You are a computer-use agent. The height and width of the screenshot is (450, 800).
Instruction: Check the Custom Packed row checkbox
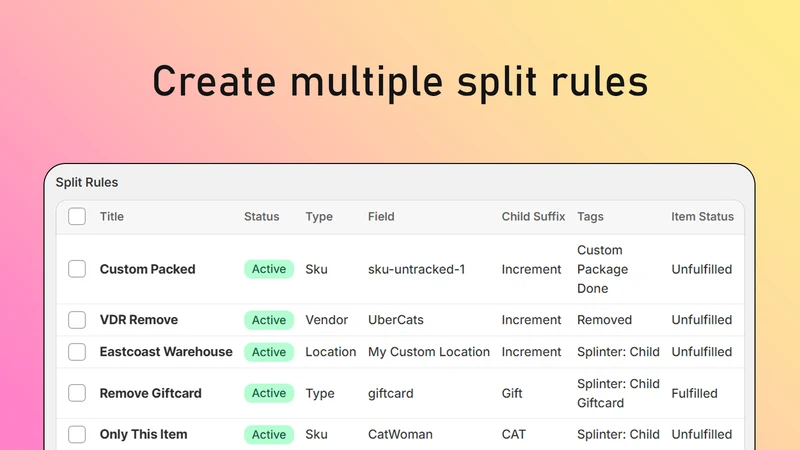77,269
